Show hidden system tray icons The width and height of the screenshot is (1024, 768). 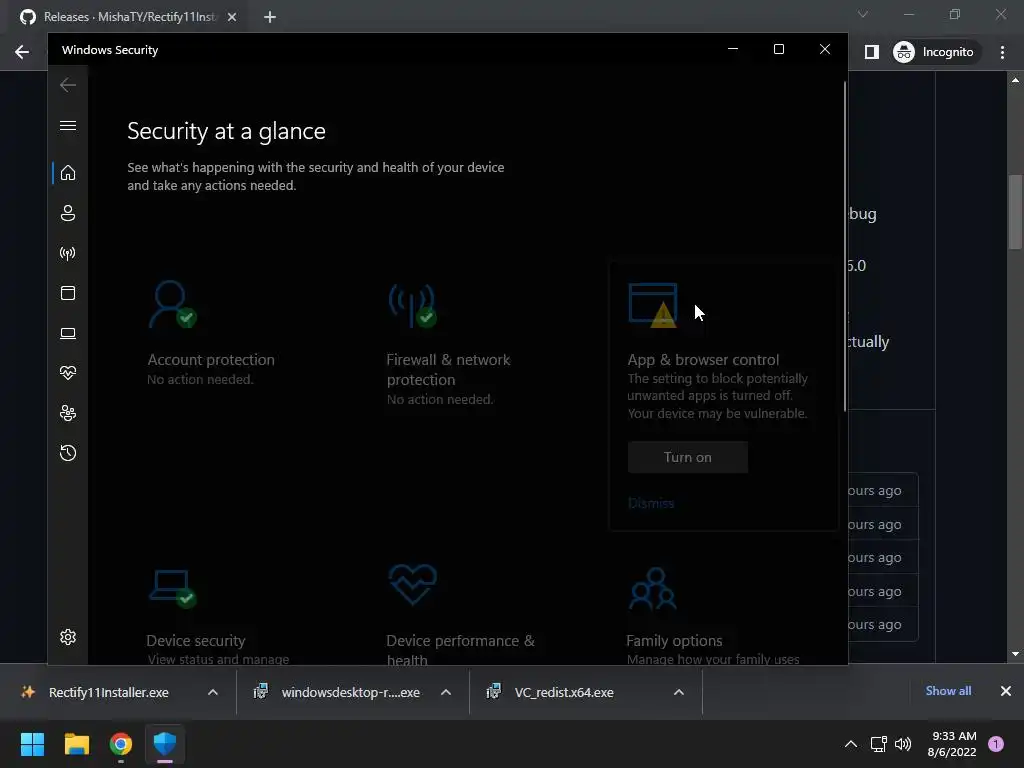[x=851, y=744]
